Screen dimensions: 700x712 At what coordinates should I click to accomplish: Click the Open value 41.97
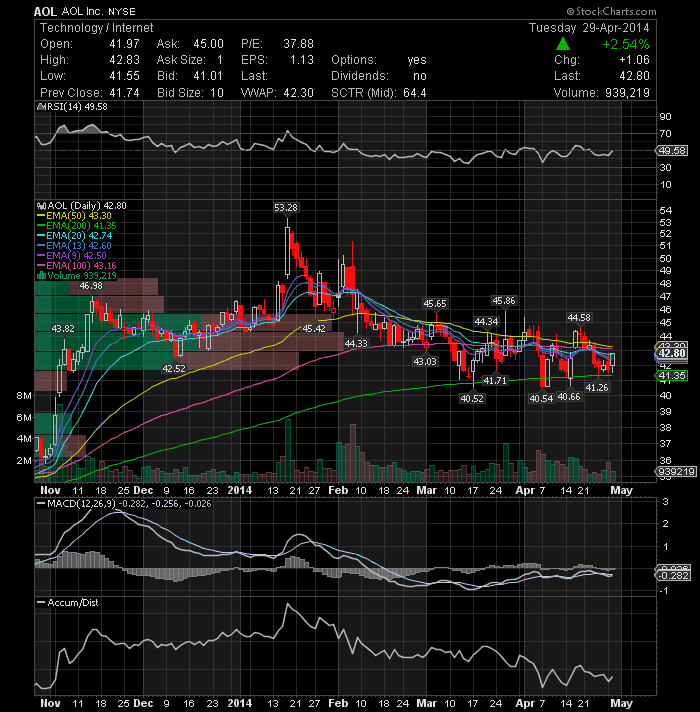coord(124,44)
